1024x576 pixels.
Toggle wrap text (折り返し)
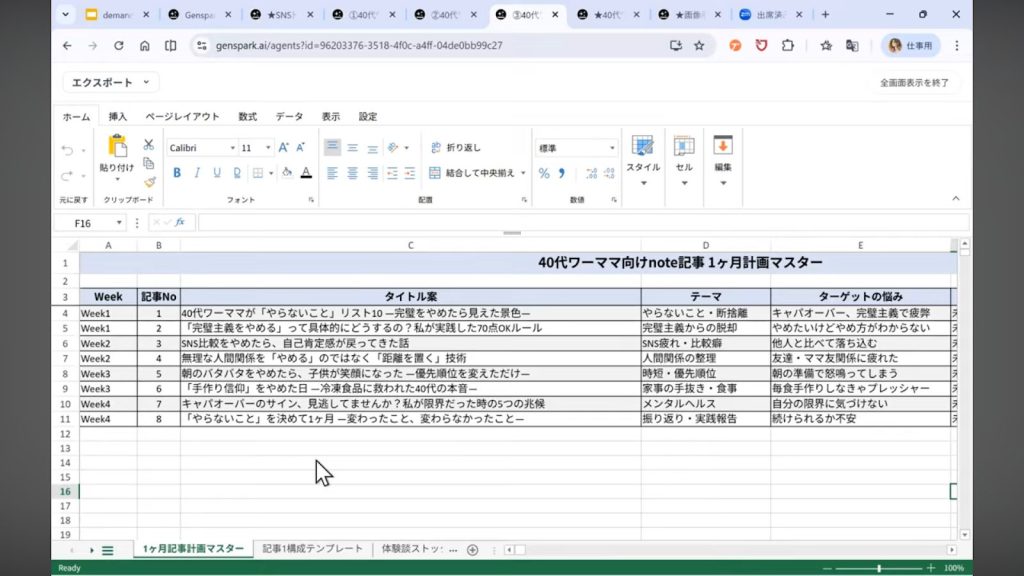pyautogui.click(x=455, y=147)
